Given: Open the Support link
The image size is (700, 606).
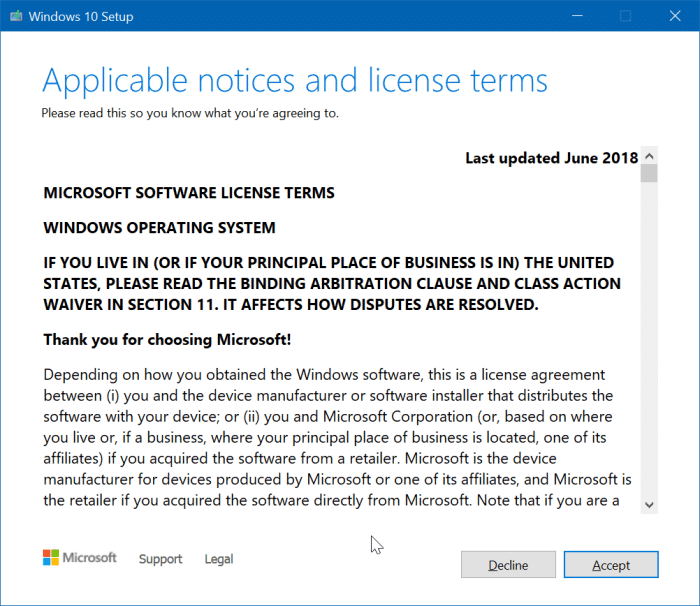Looking at the screenshot, I should pyautogui.click(x=160, y=559).
